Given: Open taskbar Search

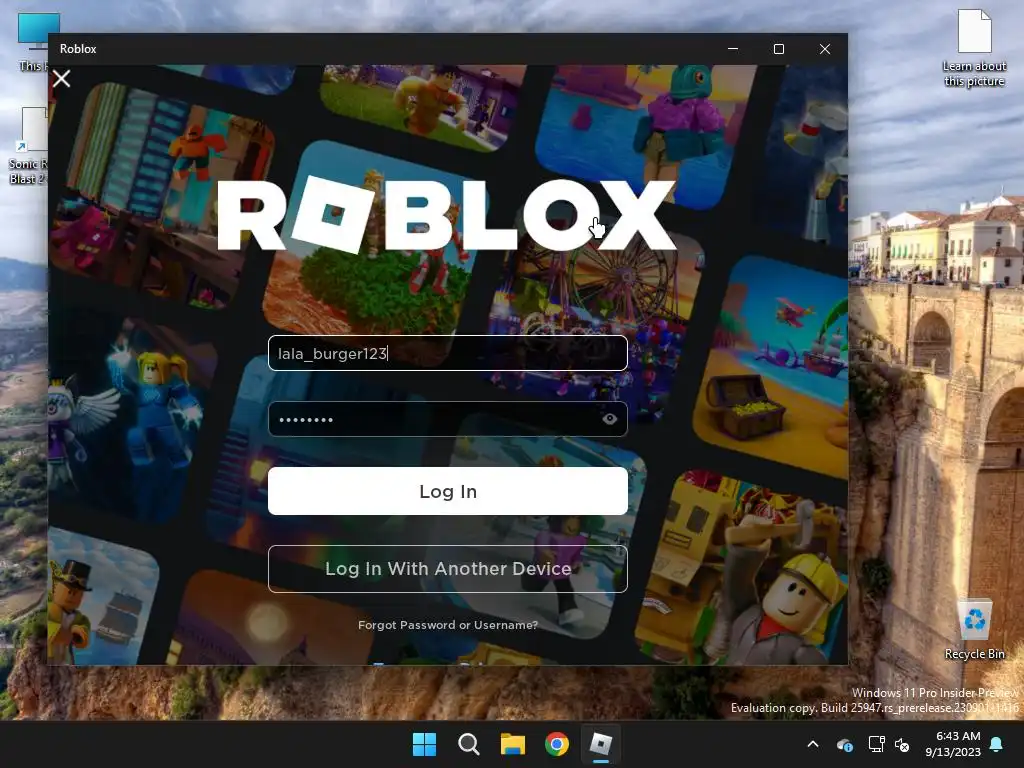Looking at the screenshot, I should [x=468, y=744].
